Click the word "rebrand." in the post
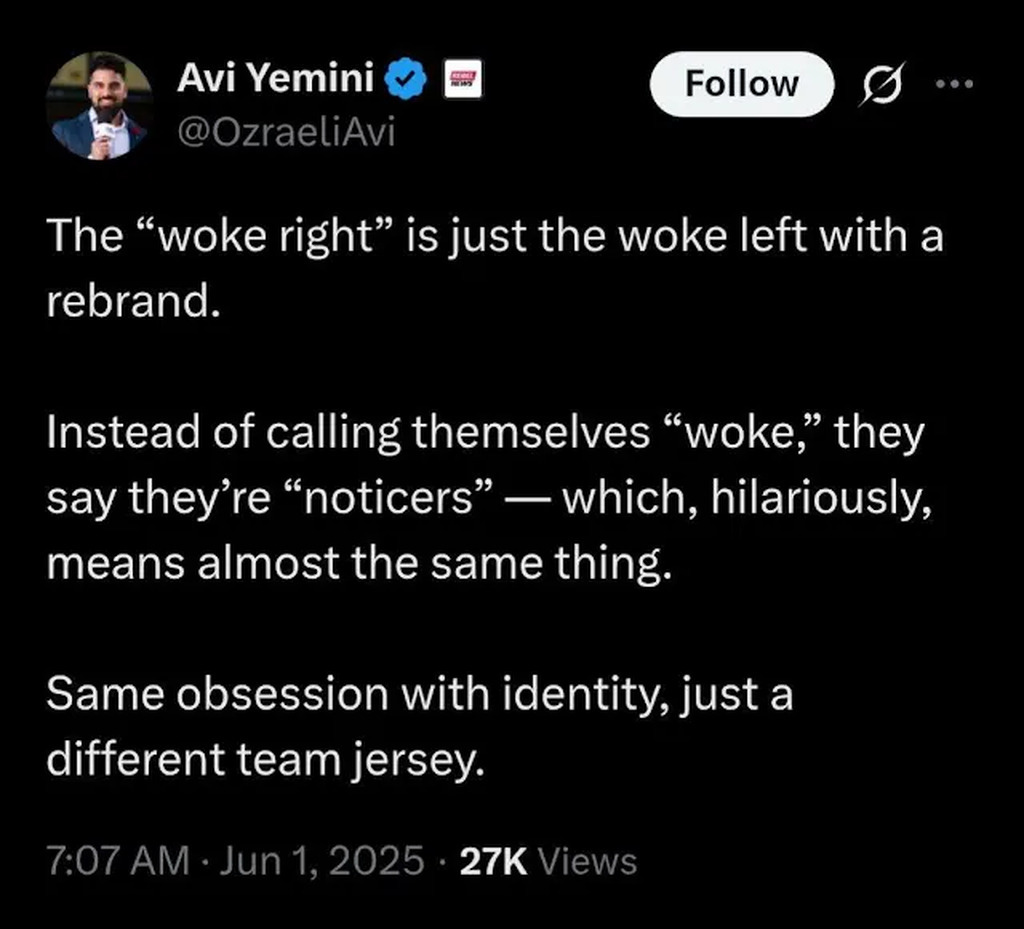1024x929 pixels. (132, 302)
